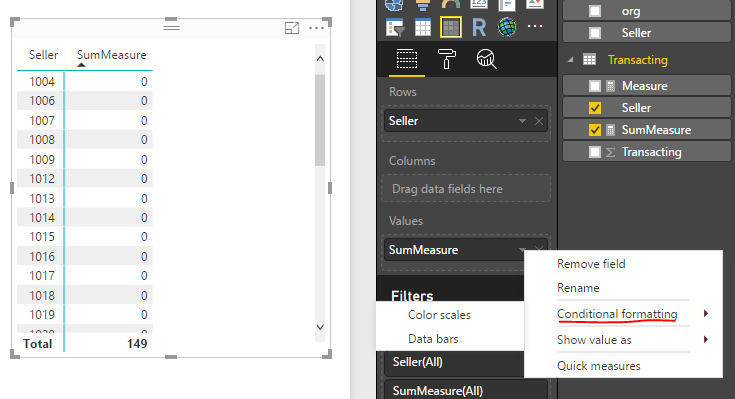The width and height of the screenshot is (735, 399).
Task: Check the org field checkbox
Action: click(595, 11)
